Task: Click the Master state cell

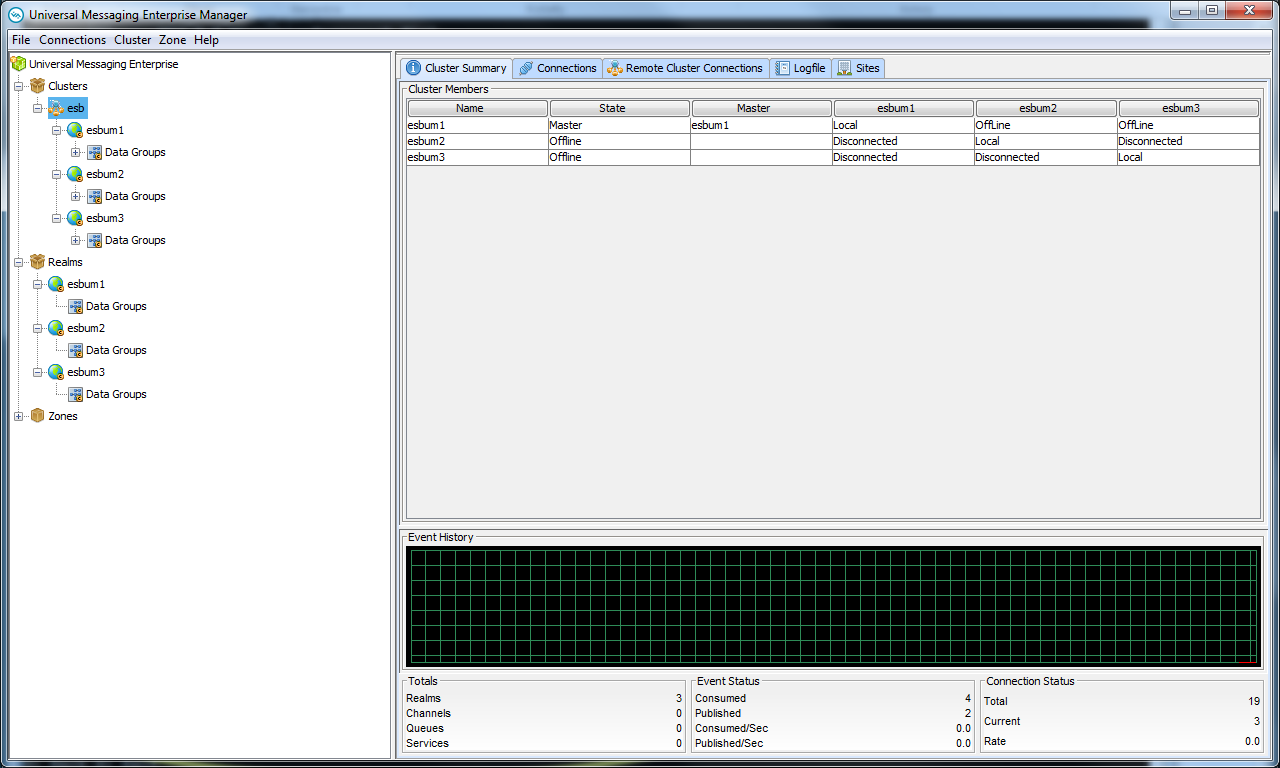Action: click(619, 125)
